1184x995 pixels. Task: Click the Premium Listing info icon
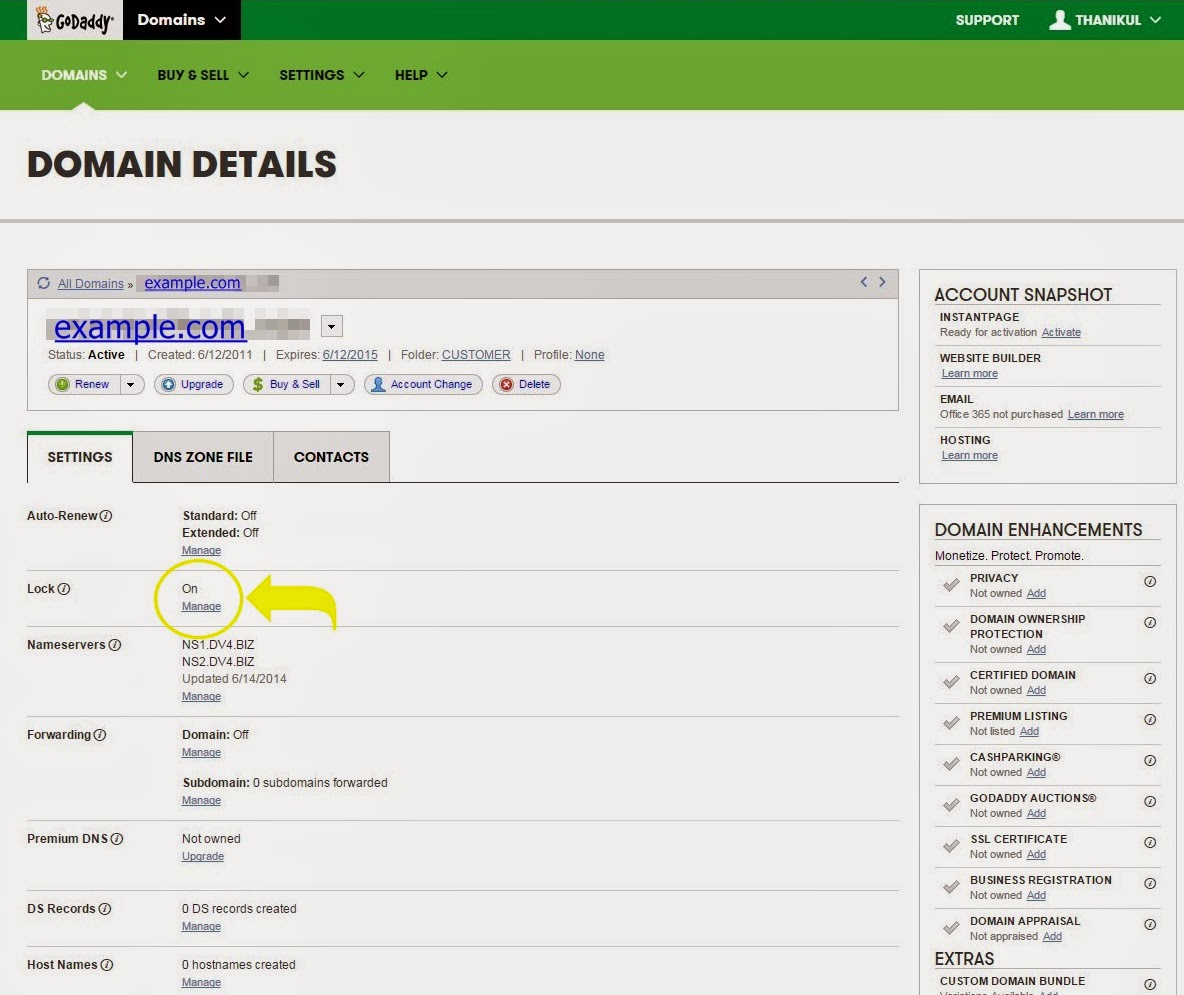(1149, 719)
